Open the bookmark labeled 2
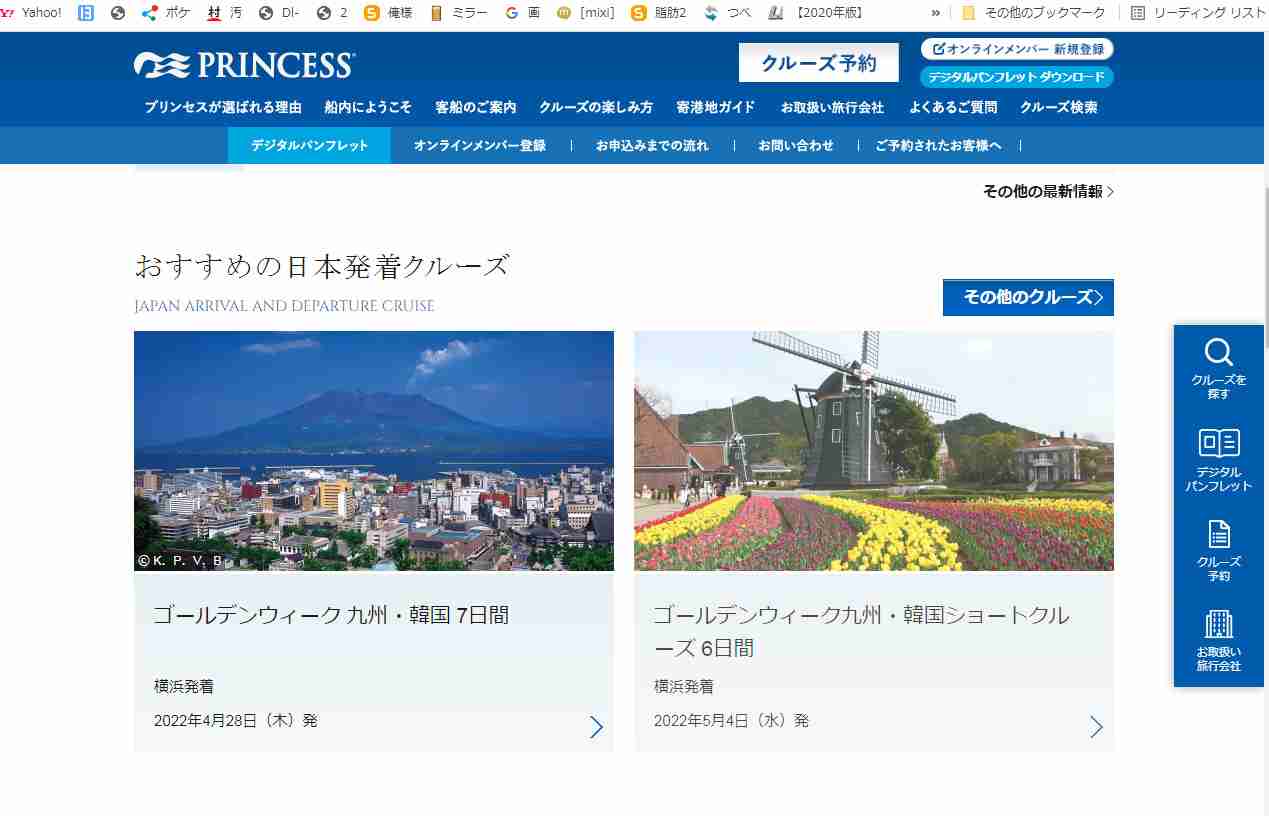1269x816 pixels. (x=332, y=13)
